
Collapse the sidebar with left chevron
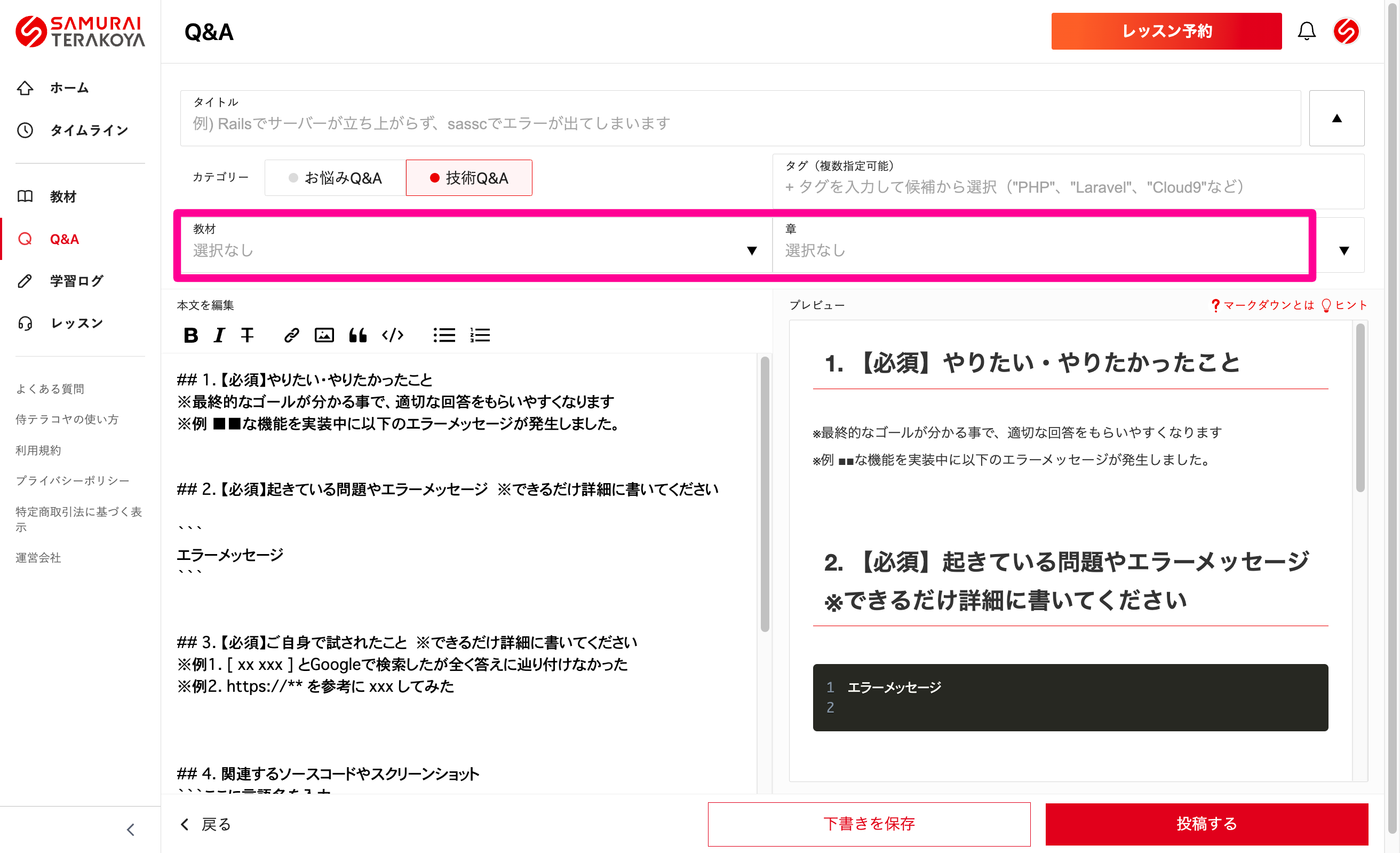pyautogui.click(x=131, y=829)
